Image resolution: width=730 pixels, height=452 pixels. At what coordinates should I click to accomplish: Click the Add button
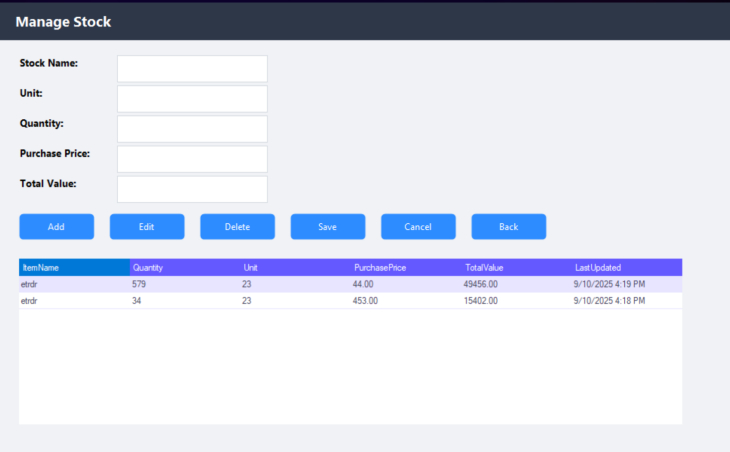point(56,227)
